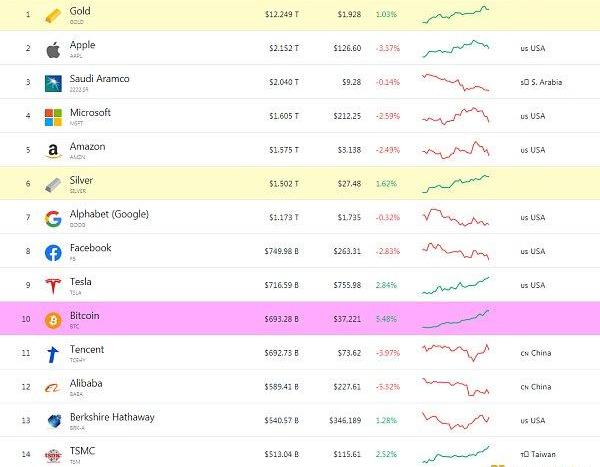Screen dimensions: 600x467
Task: Click the Tencent logo icon
Action: point(53,354)
